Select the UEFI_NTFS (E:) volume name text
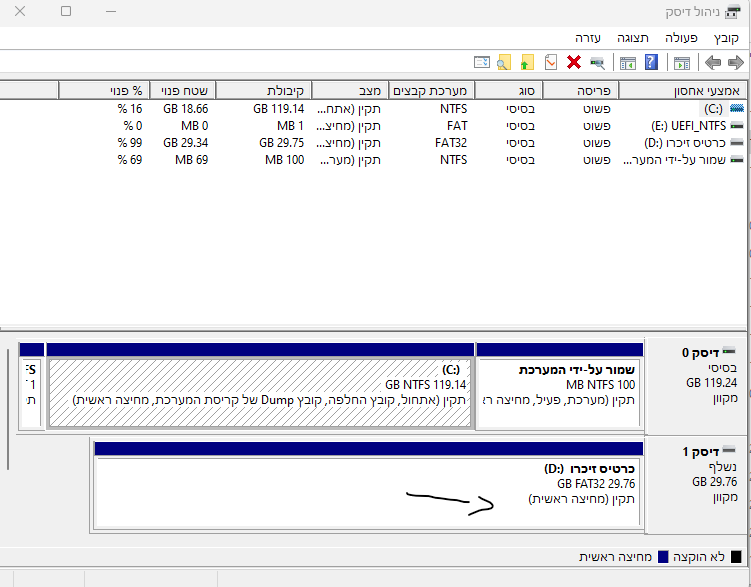Screen dimensions: 751x587 [689, 126]
